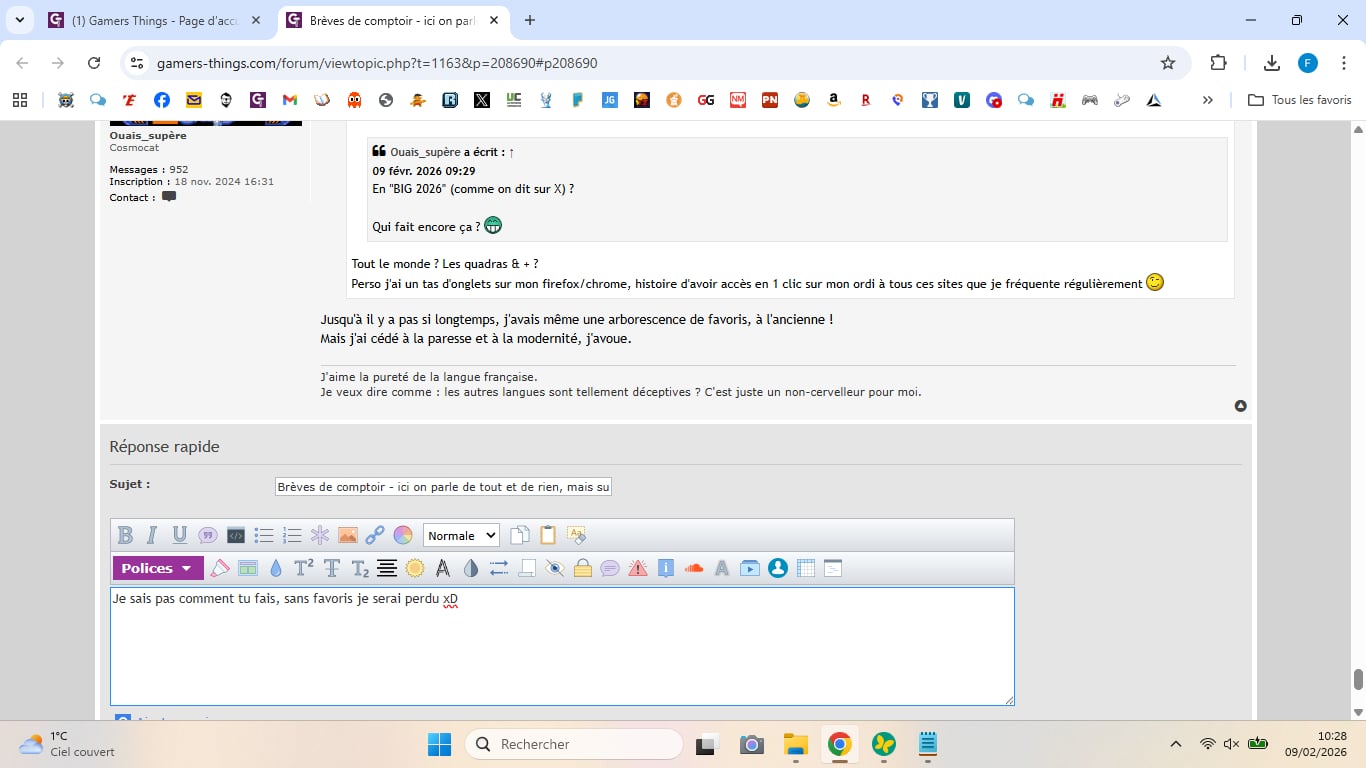Click the padlock icon in editor toolbar

pyautogui.click(x=583, y=568)
